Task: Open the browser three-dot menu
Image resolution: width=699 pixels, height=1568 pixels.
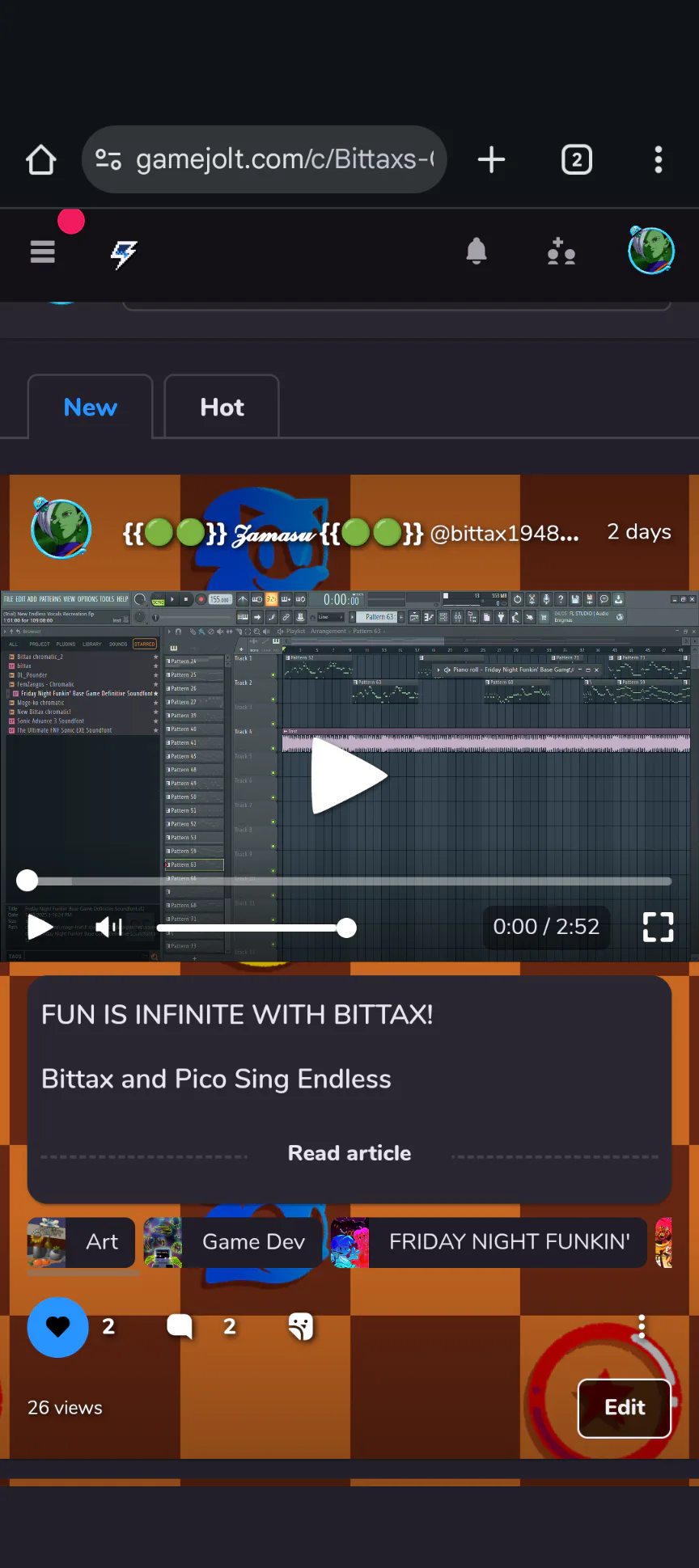Action: coord(659,159)
